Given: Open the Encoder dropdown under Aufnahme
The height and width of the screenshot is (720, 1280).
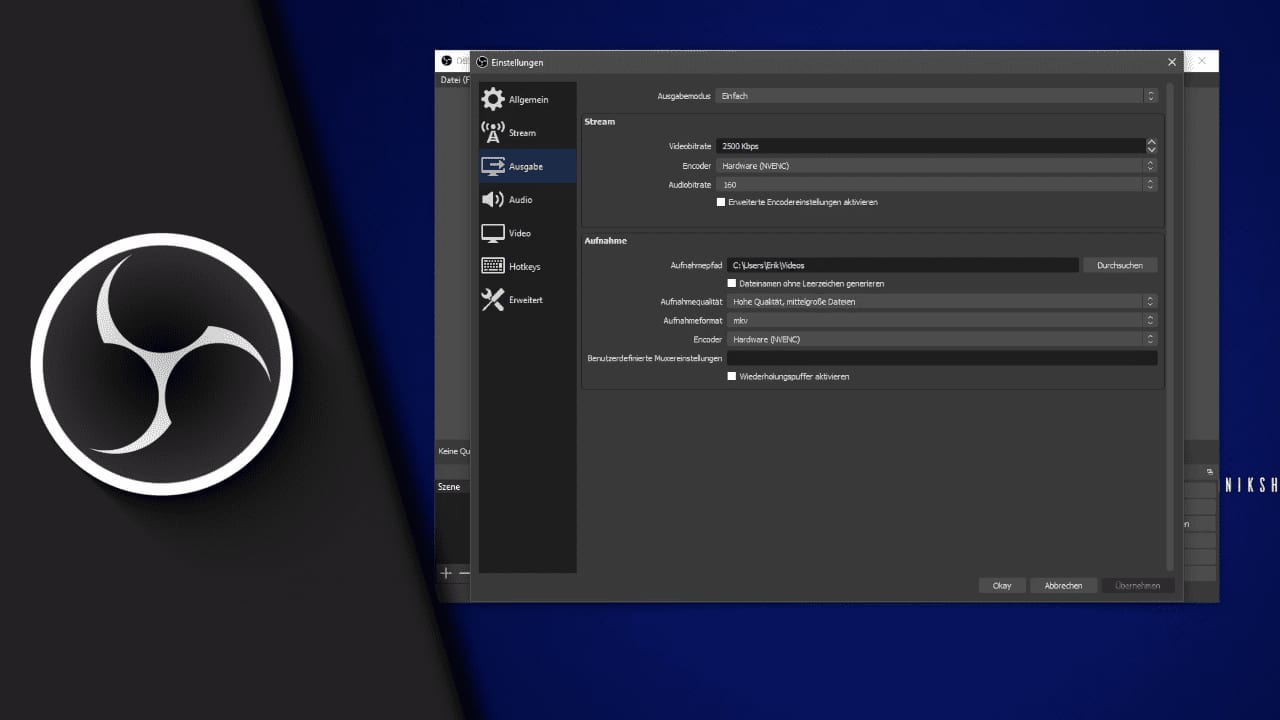Looking at the screenshot, I should coord(942,339).
